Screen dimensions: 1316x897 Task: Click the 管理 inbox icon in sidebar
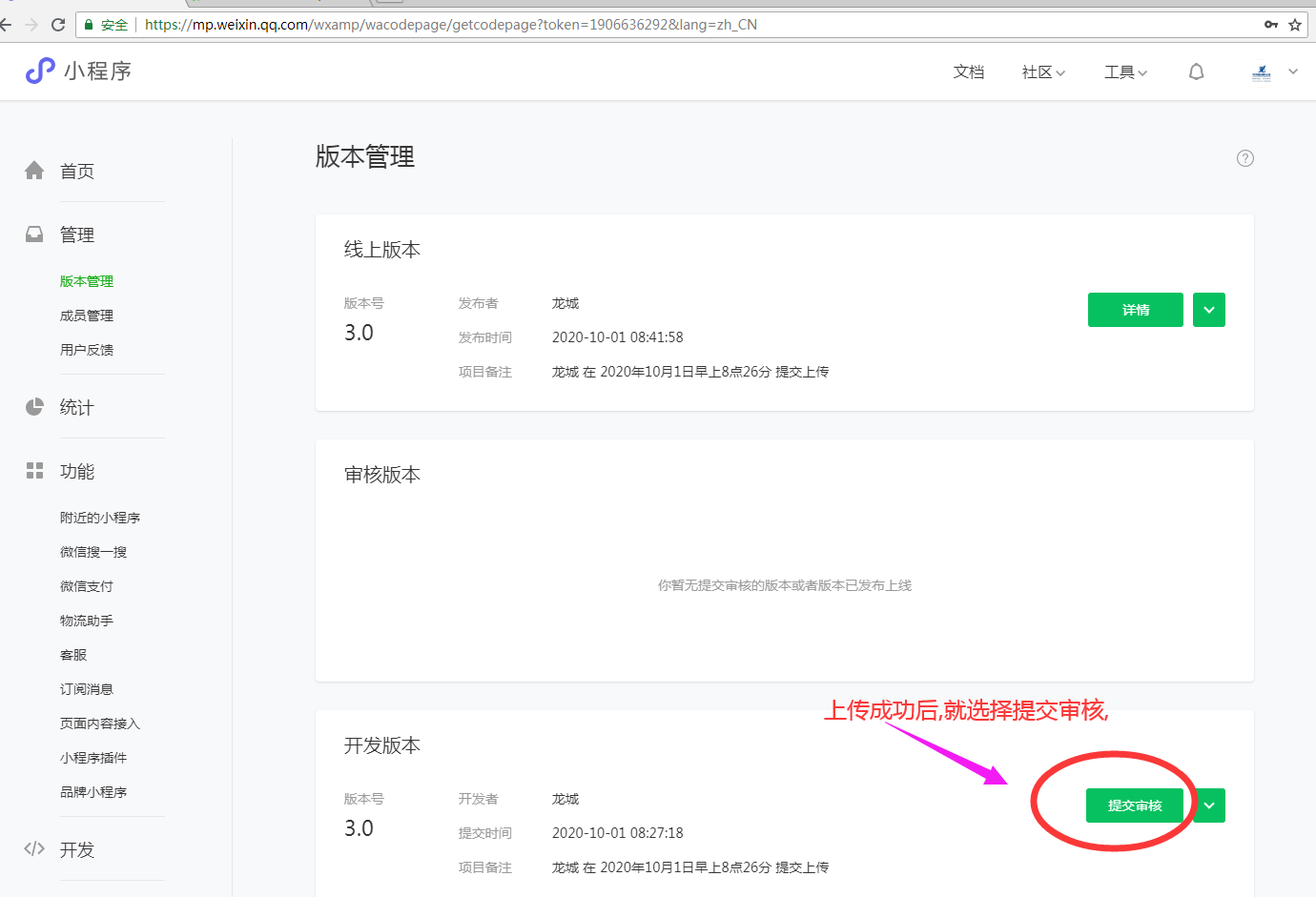coord(34,234)
